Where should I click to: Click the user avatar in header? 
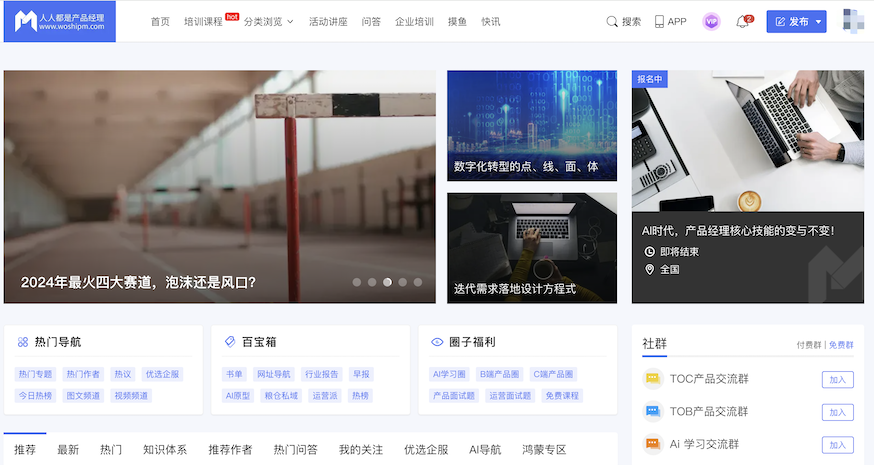(853, 21)
